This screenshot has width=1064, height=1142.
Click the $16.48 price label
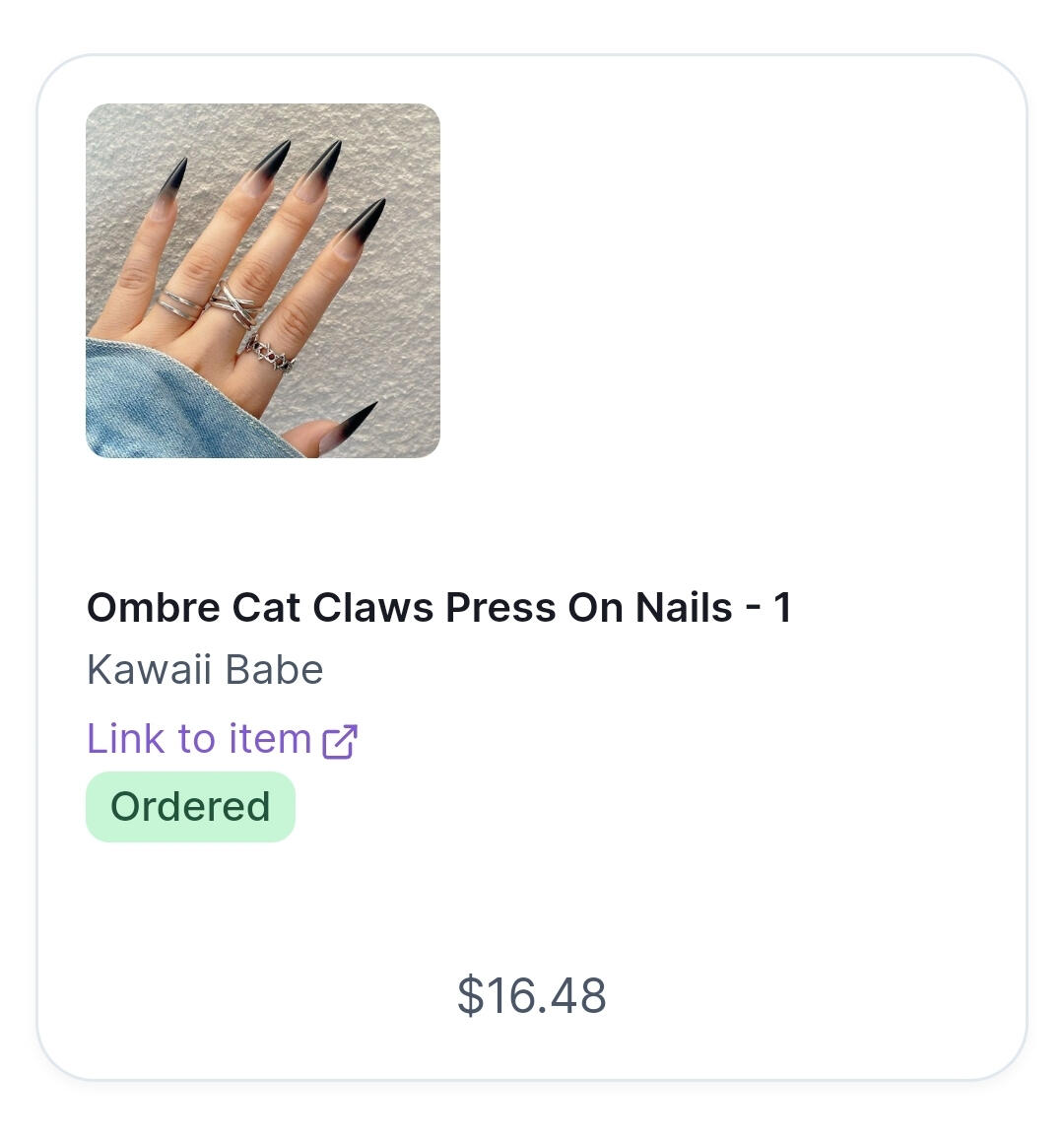pyautogui.click(x=532, y=995)
